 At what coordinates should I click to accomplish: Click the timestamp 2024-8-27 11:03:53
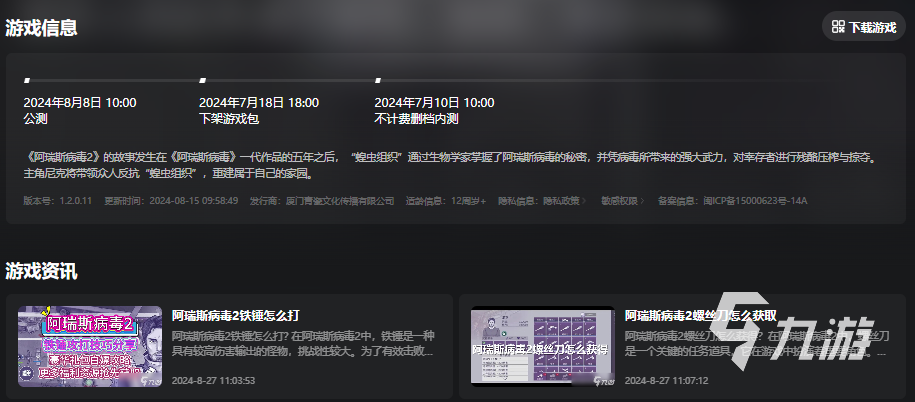point(214,380)
